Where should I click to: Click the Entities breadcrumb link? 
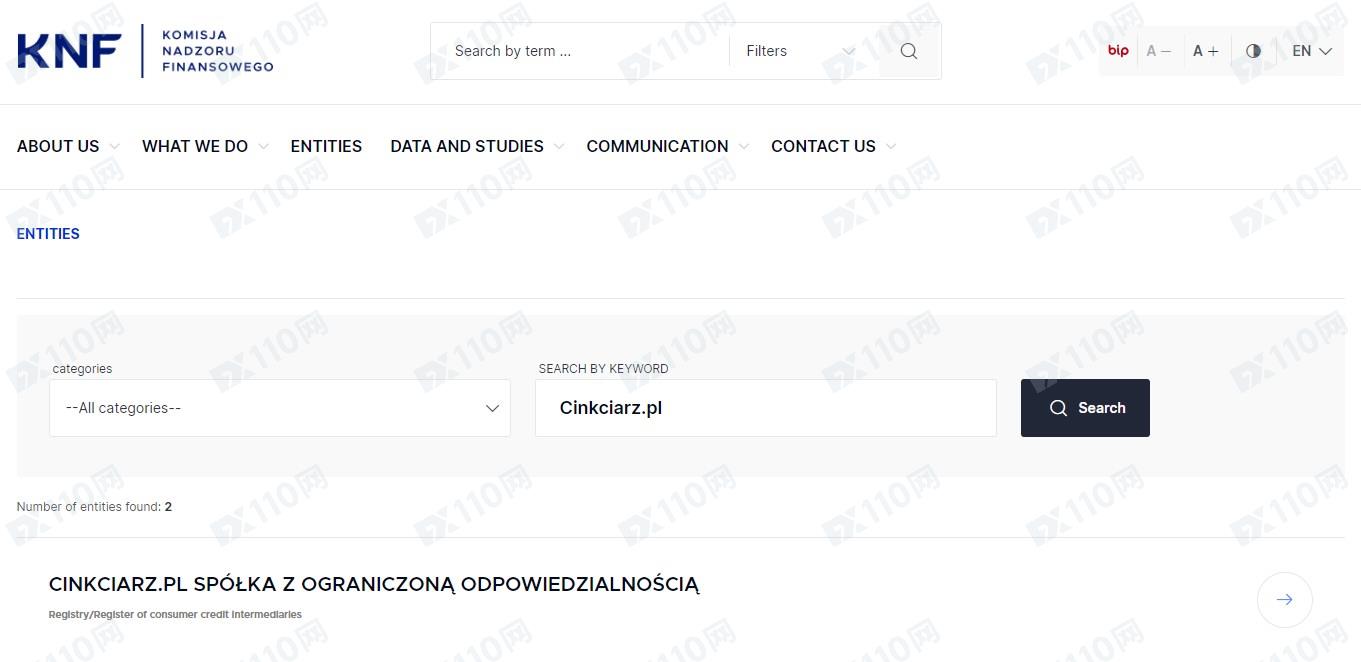[48, 234]
